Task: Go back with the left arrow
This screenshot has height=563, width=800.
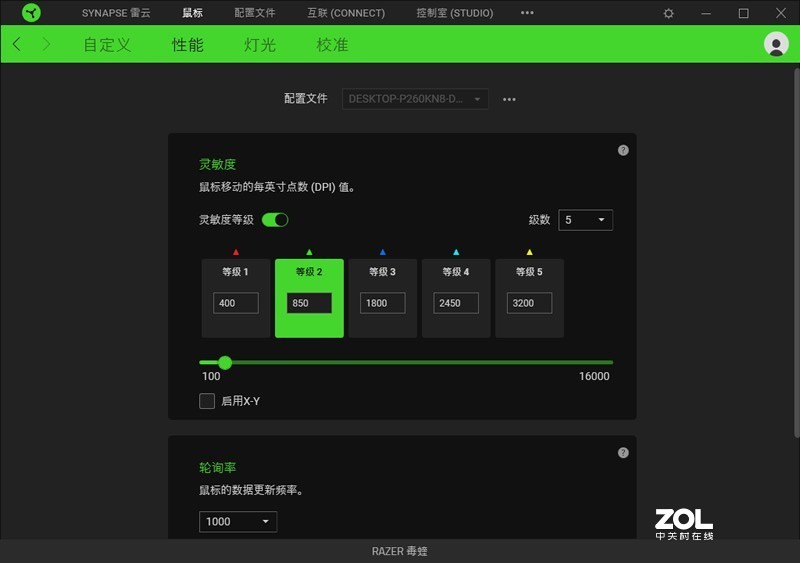Action: (x=17, y=44)
